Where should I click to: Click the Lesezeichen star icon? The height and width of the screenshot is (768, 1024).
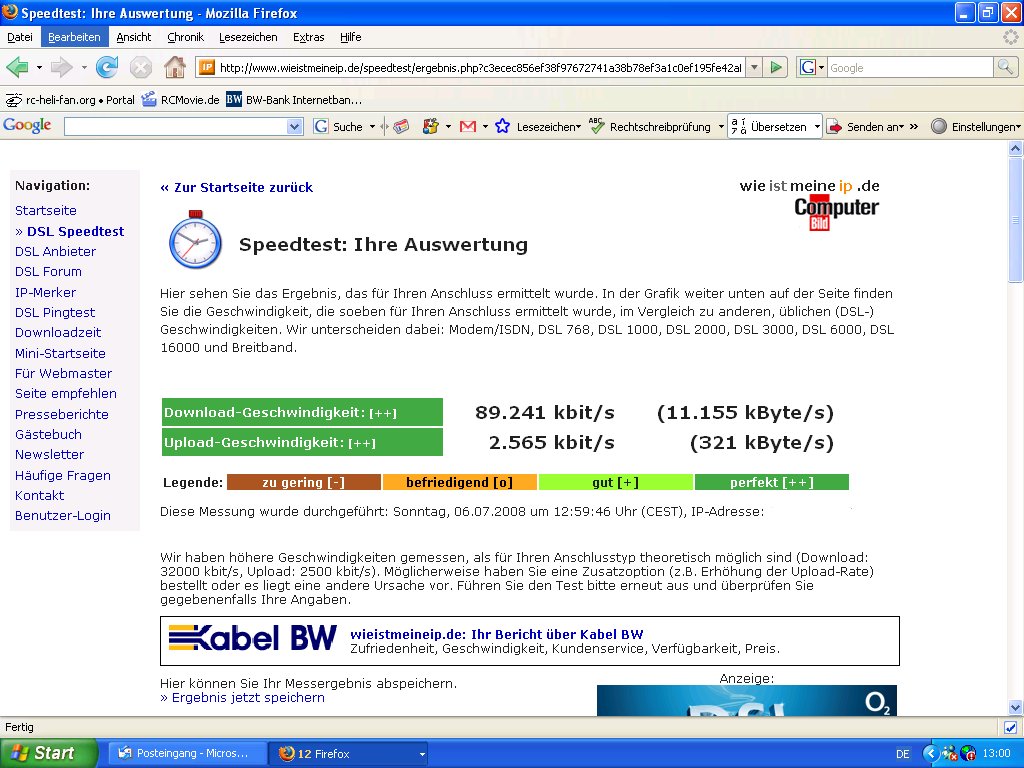click(x=502, y=126)
